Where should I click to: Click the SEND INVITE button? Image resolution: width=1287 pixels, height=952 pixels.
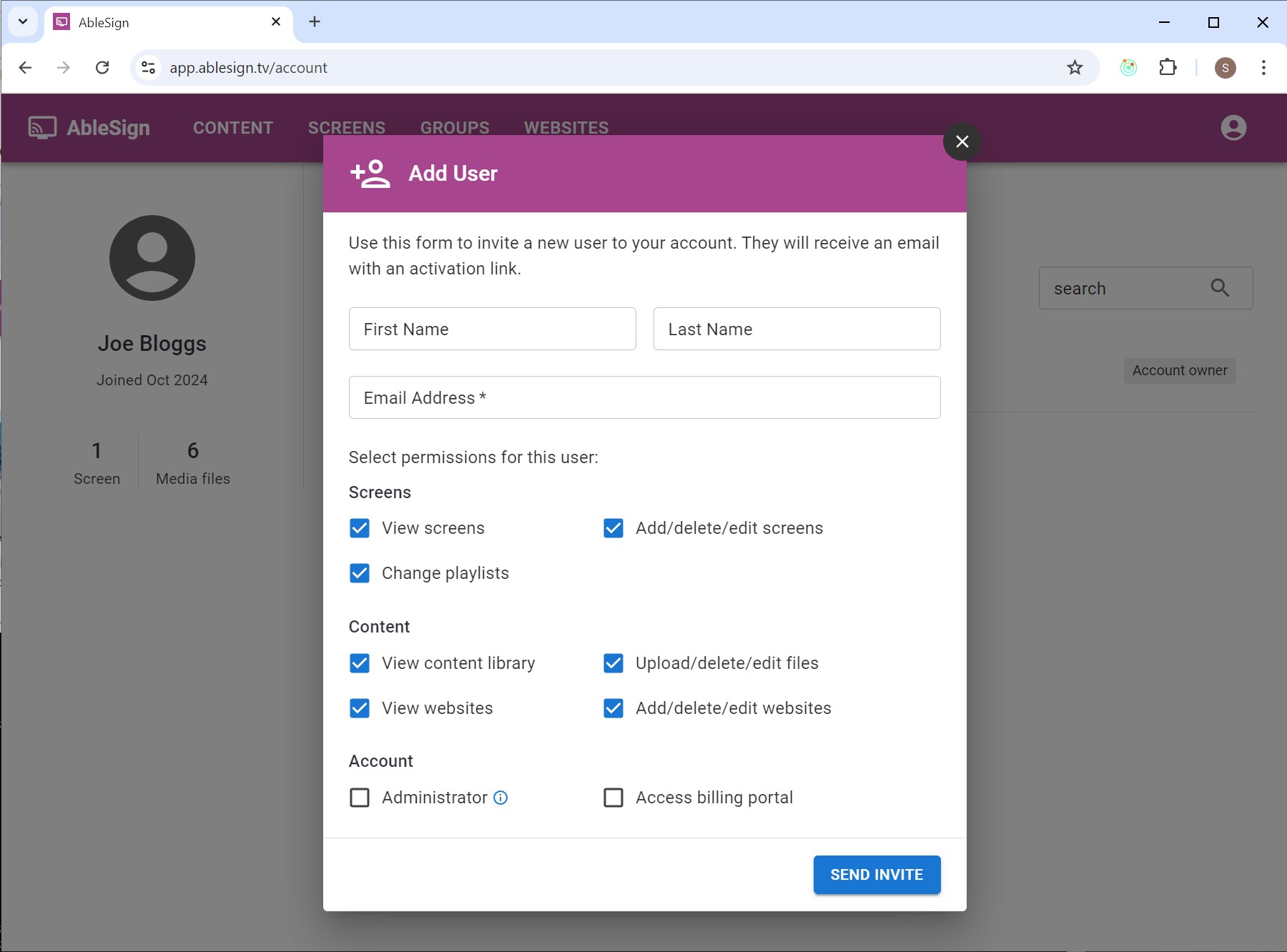[877, 874]
